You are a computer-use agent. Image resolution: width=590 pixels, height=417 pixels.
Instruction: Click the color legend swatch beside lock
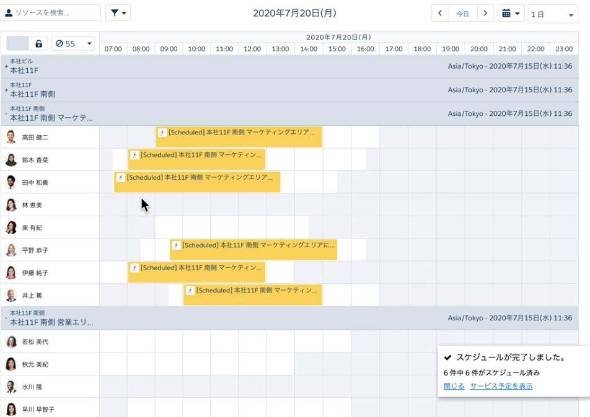[17, 44]
